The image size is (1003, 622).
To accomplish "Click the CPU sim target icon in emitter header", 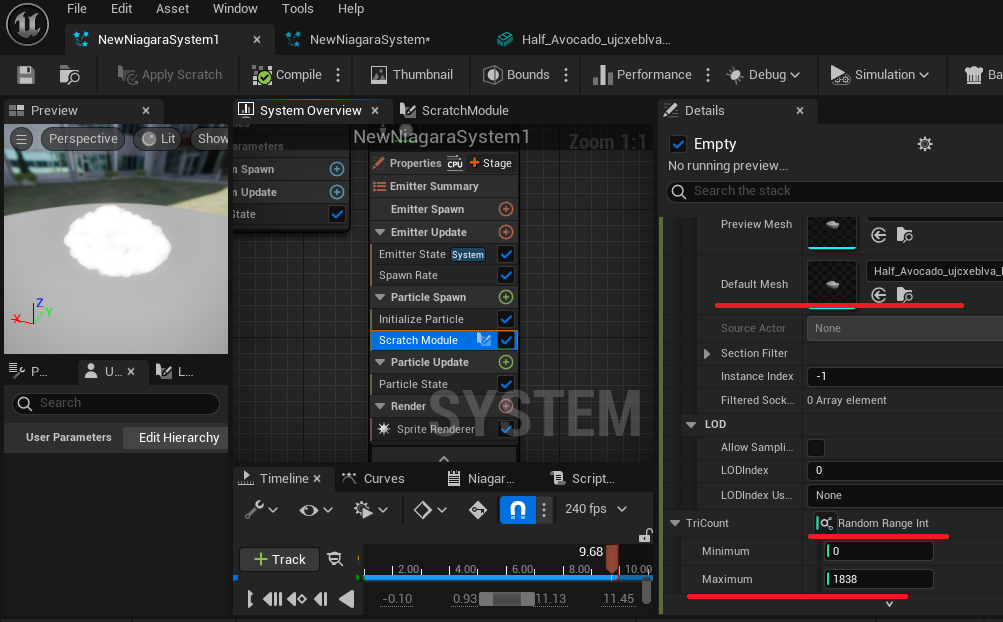I will pyautogui.click(x=455, y=163).
